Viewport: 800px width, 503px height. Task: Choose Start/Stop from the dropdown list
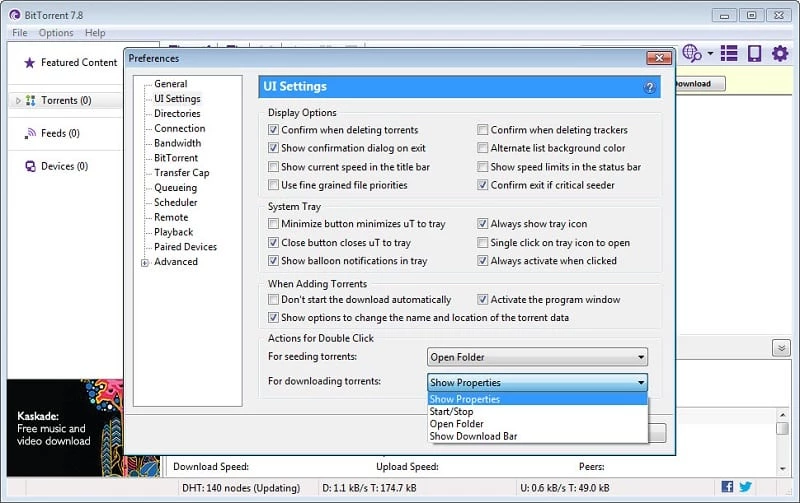coord(452,411)
